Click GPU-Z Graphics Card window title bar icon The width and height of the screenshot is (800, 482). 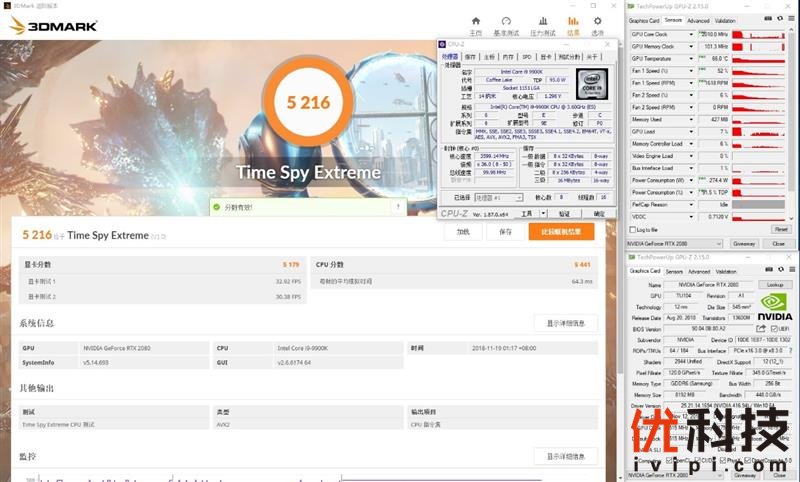pyautogui.click(x=632, y=257)
